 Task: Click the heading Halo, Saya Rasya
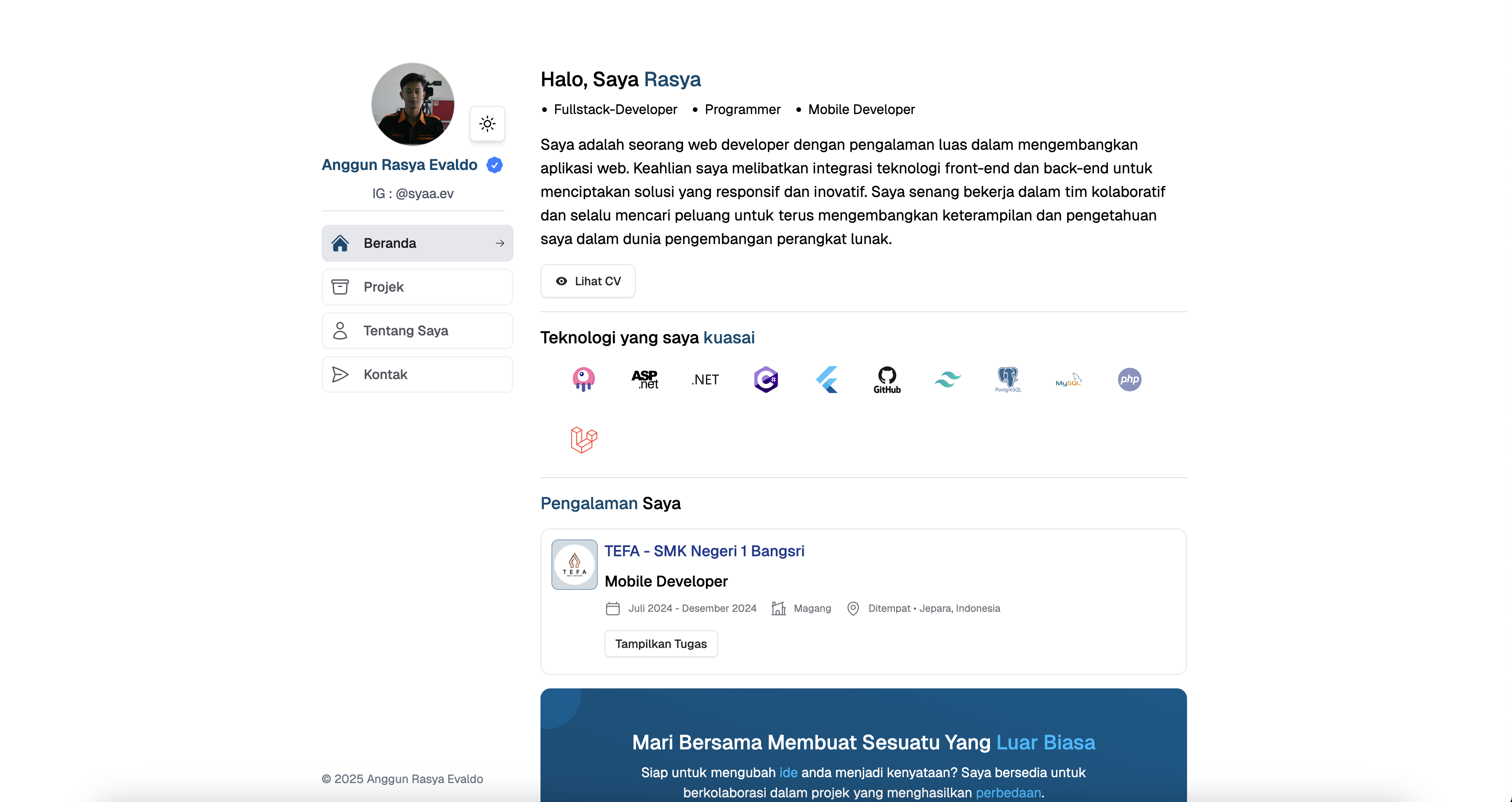point(620,79)
